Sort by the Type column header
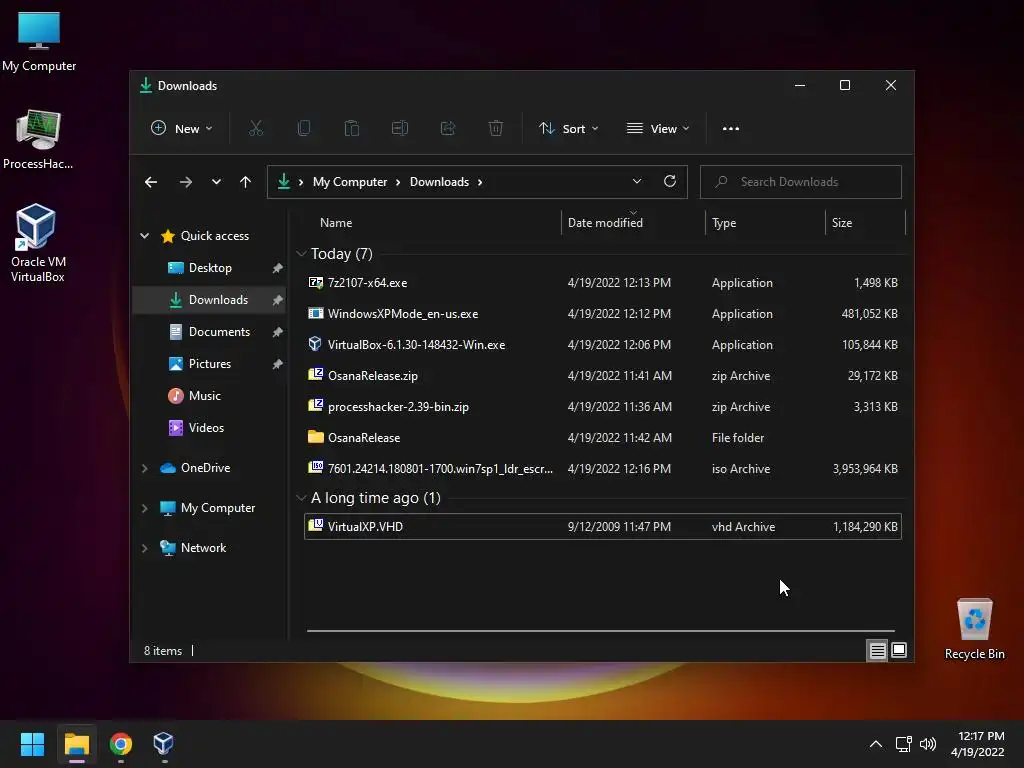Screen dimensions: 1024x768 (x=765, y=223)
